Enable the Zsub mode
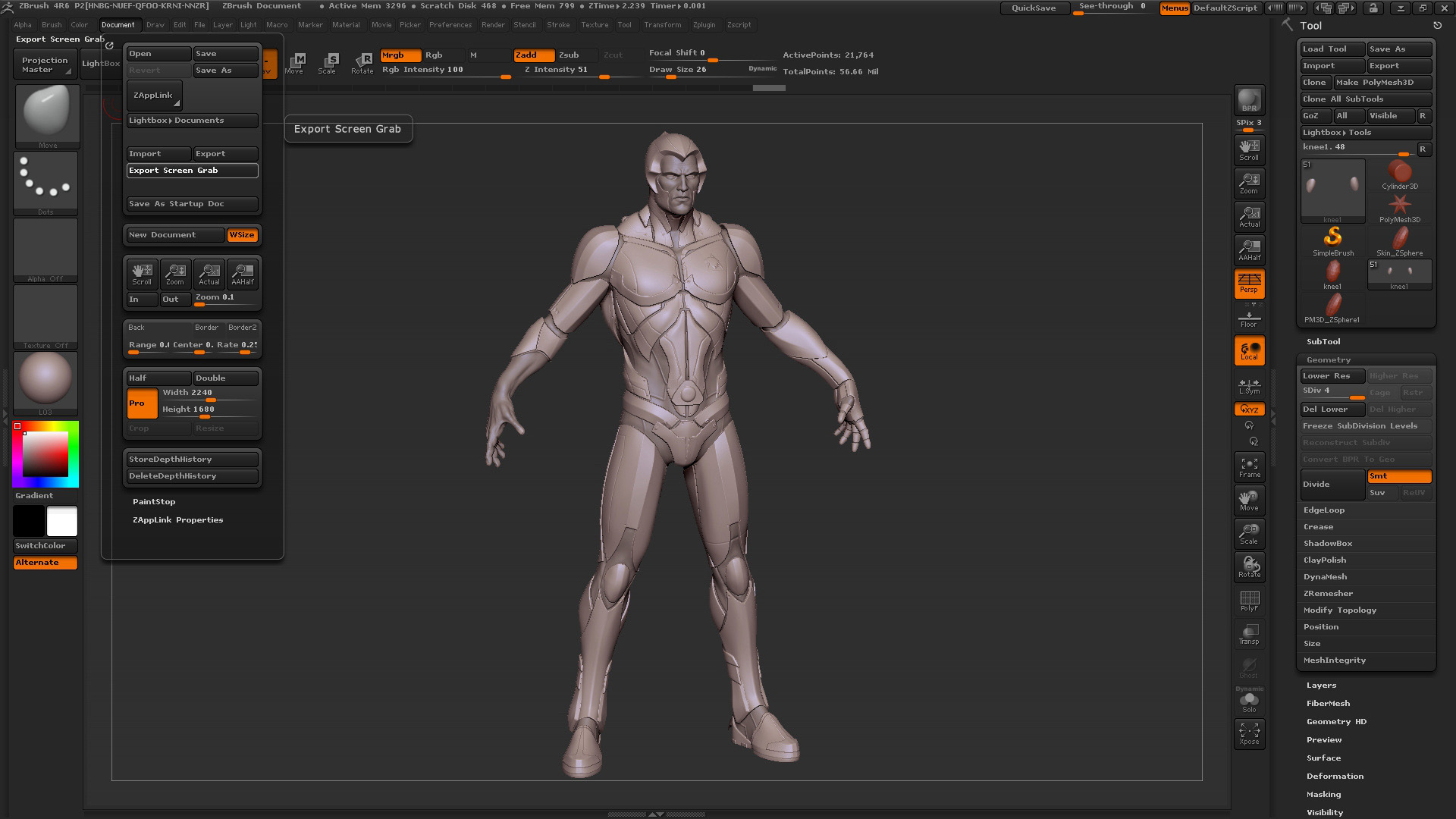 (x=578, y=55)
